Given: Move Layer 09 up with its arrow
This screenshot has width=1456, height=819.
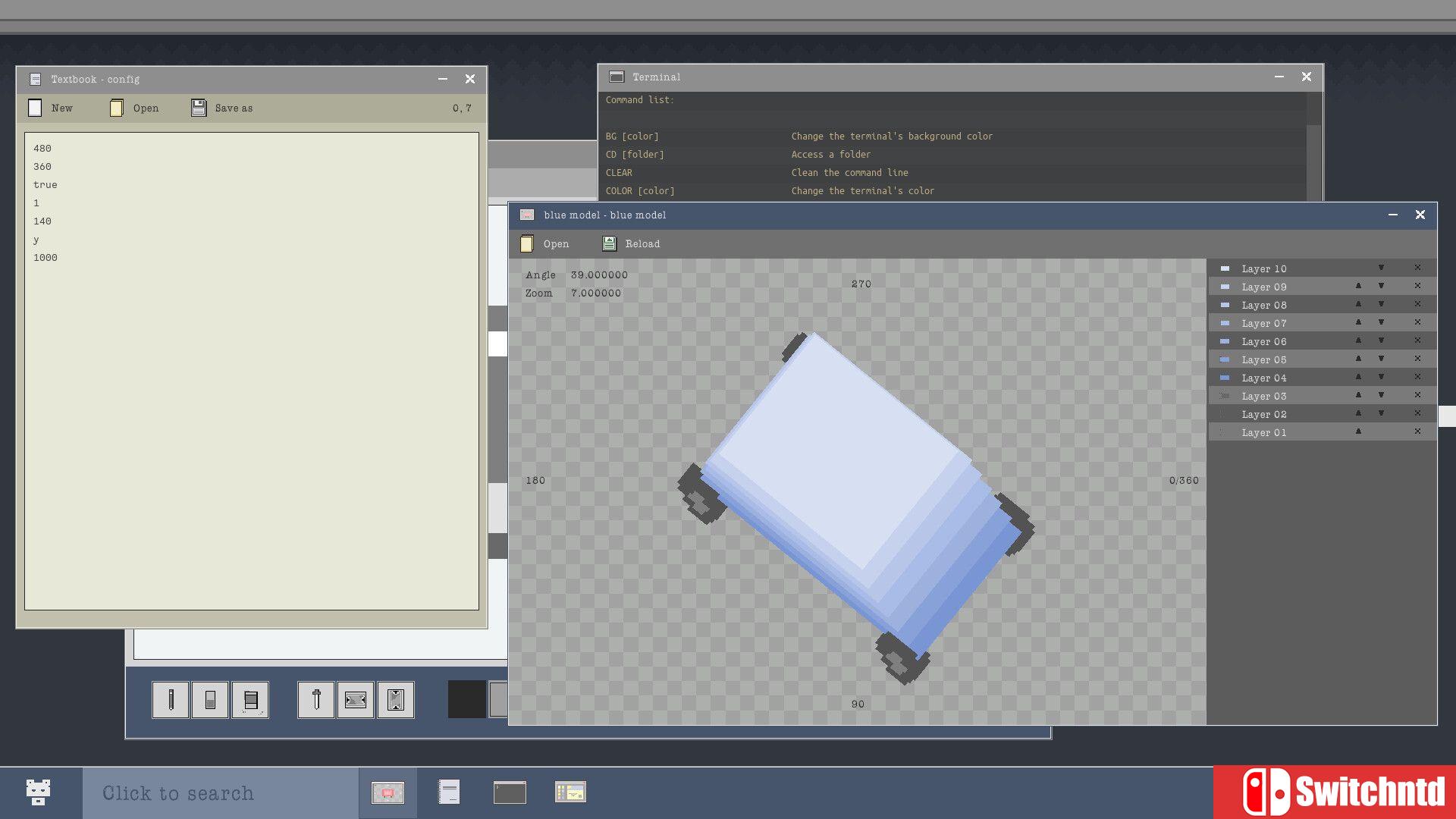Looking at the screenshot, I should 1358,286.
